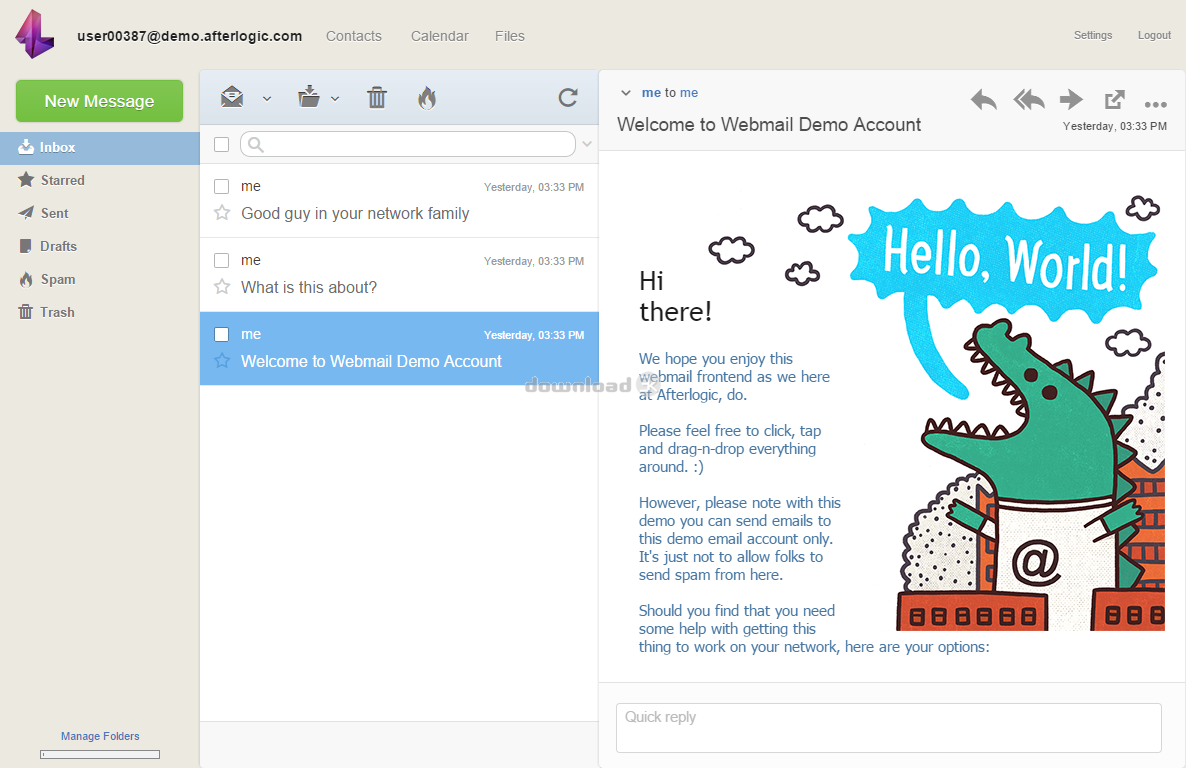Open the Manage Folders link
Screen dimensions: 1186x768
(x=100, y=736)
